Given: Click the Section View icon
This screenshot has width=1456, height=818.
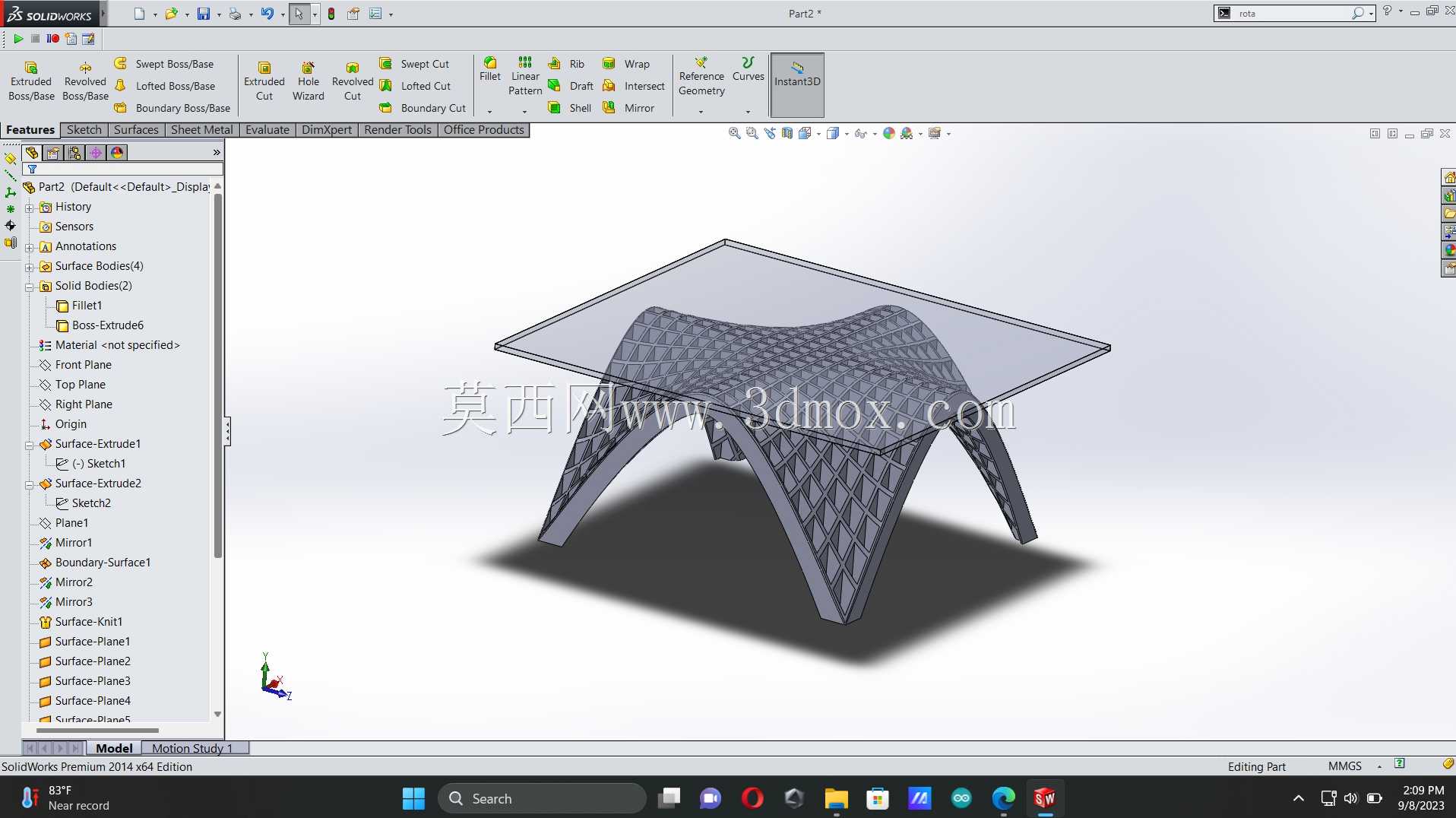Looking at the screenshot, I should point(787,133).
